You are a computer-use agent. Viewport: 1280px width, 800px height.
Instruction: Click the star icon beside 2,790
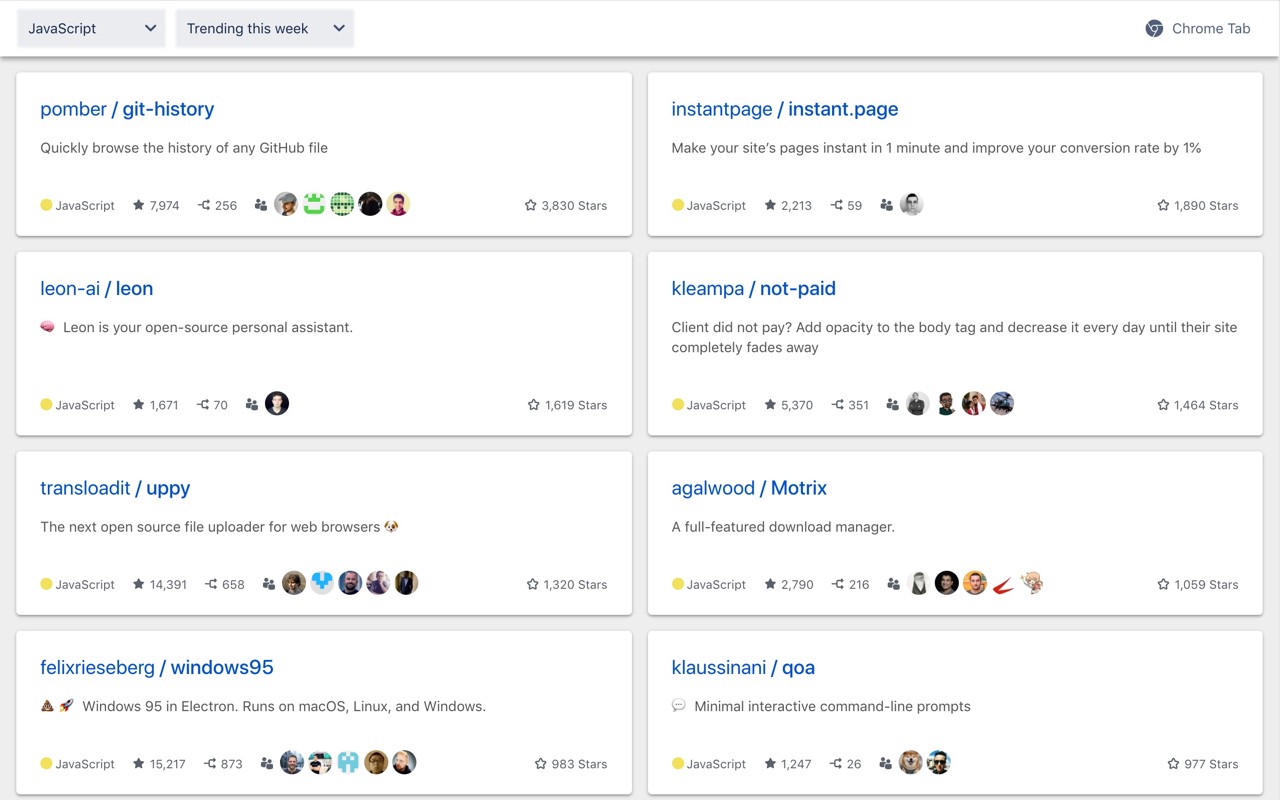[770, 584]
